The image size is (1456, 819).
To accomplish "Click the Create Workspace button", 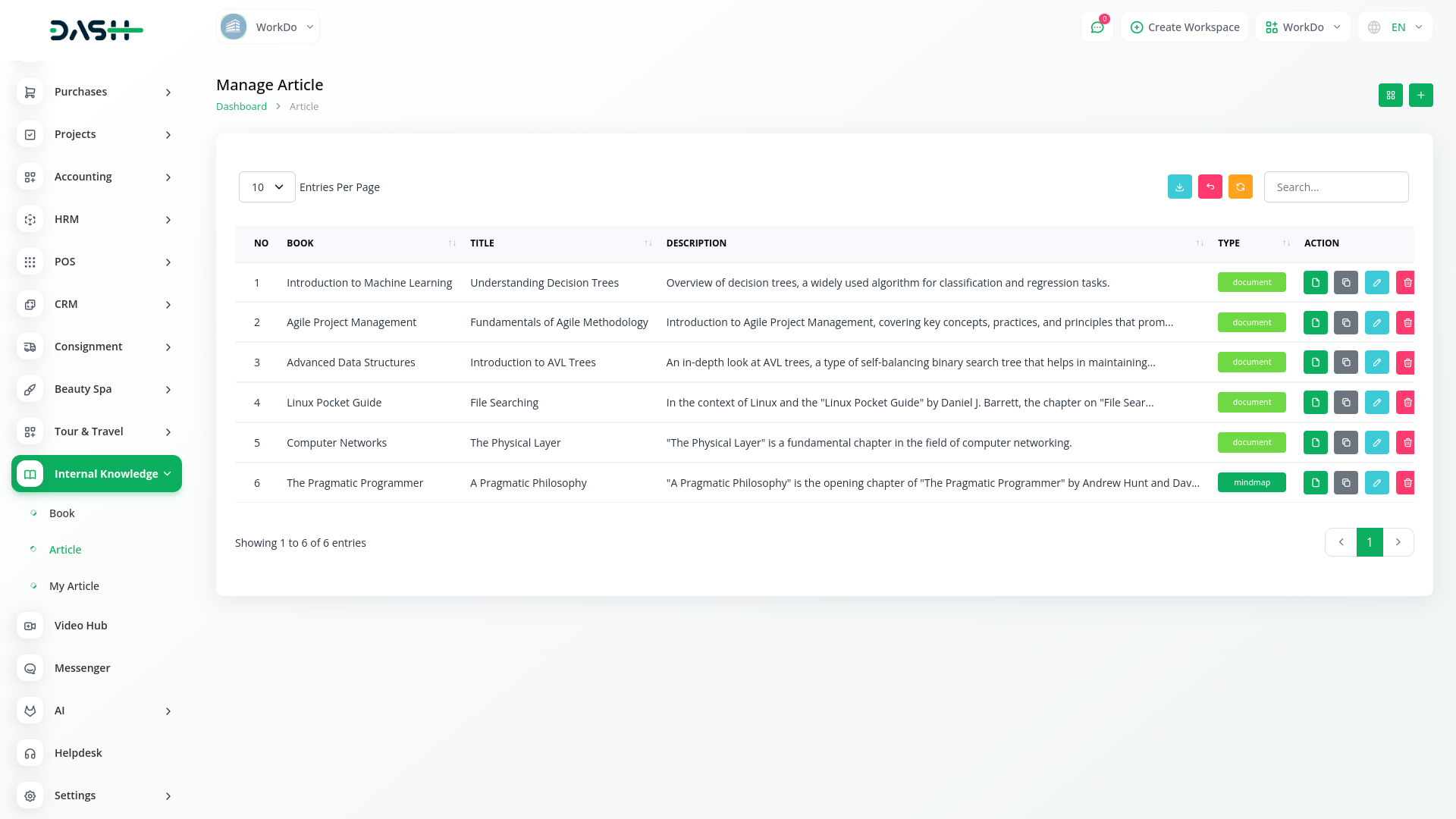I will pos(1185,27).
